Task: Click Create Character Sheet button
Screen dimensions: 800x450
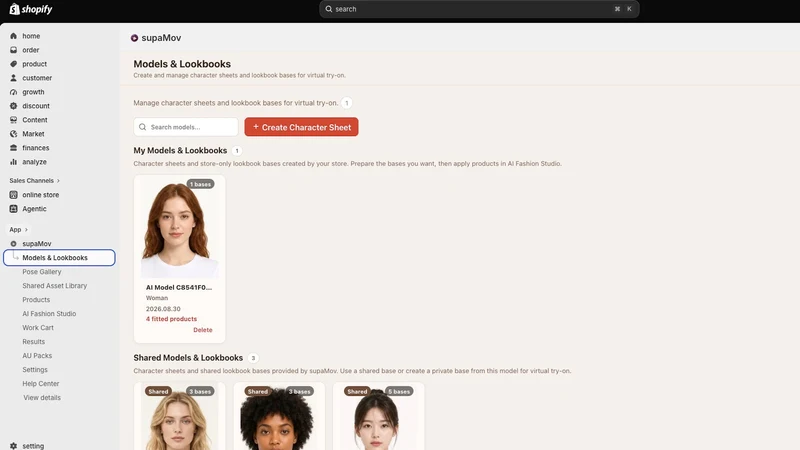Action: coord(301,127)
